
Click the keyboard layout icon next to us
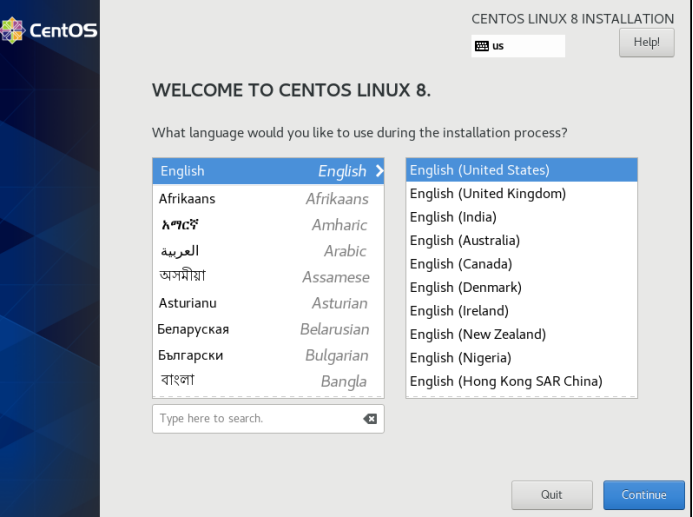481,46
